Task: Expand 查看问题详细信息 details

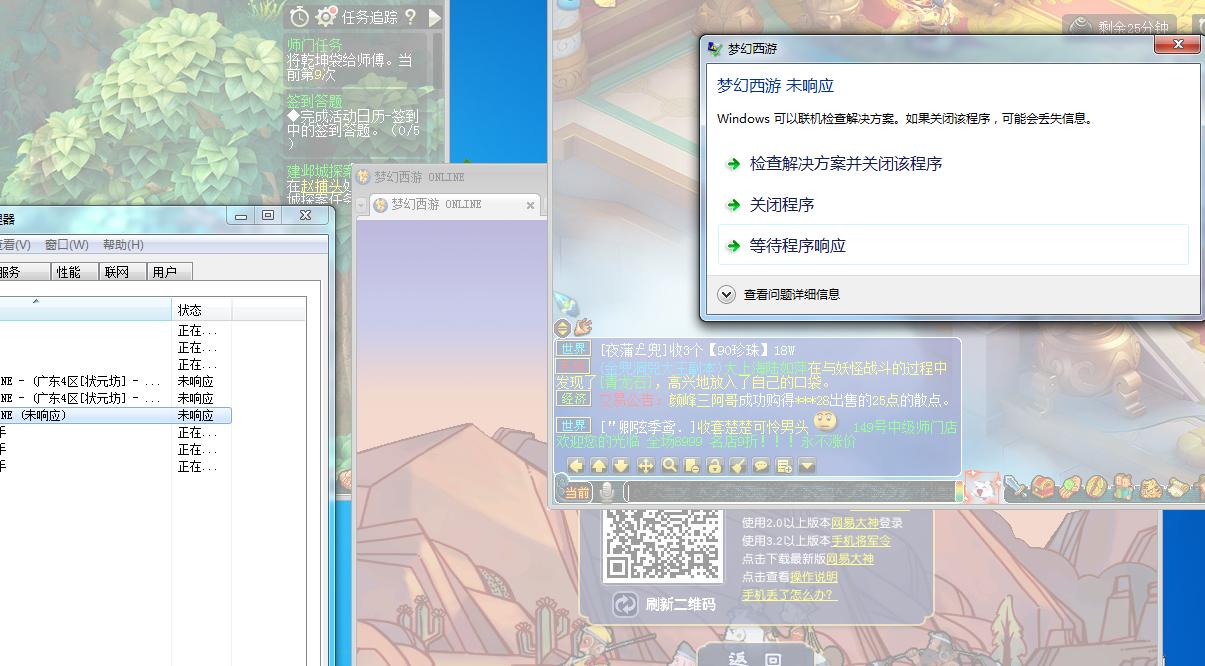Action: (780, 295)
